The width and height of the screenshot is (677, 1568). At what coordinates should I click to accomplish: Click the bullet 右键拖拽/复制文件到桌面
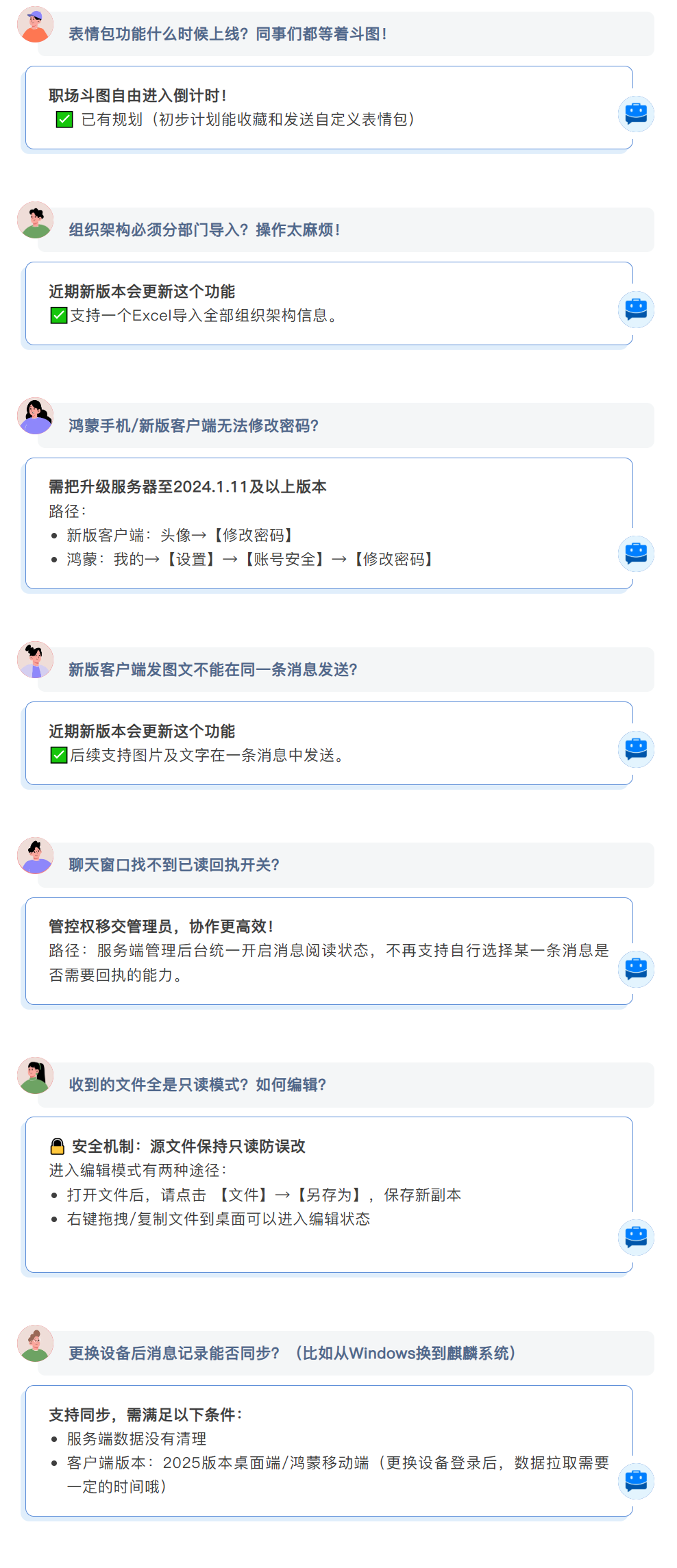219,1219
